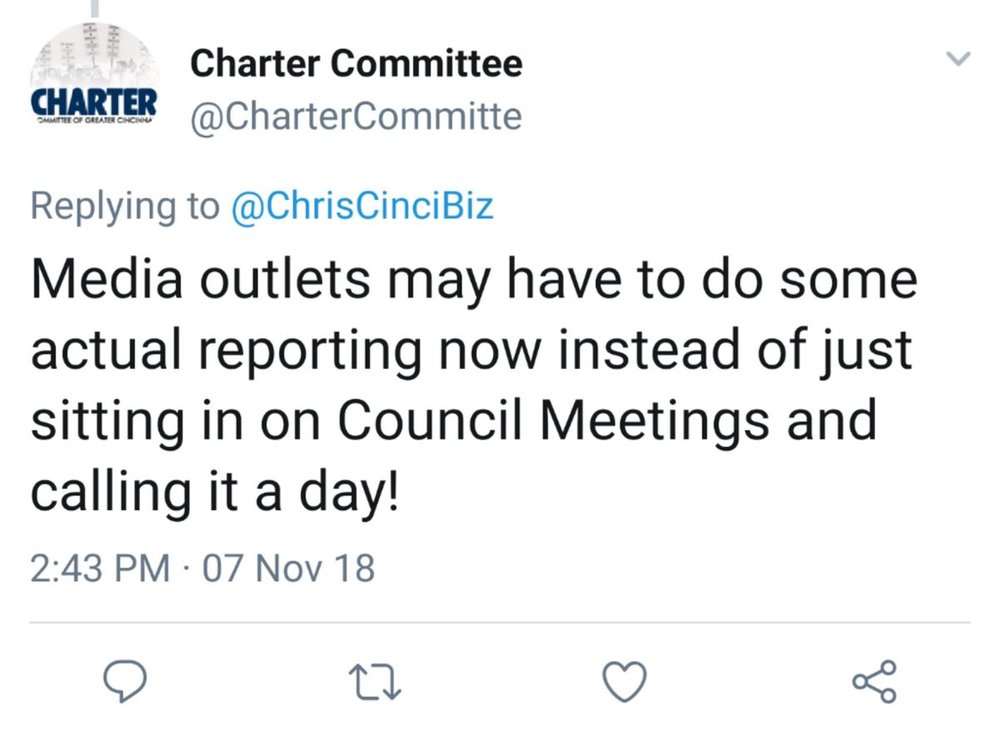Click the word "instead" in the tweet
1000x730 pixels.
click(649, 349)
